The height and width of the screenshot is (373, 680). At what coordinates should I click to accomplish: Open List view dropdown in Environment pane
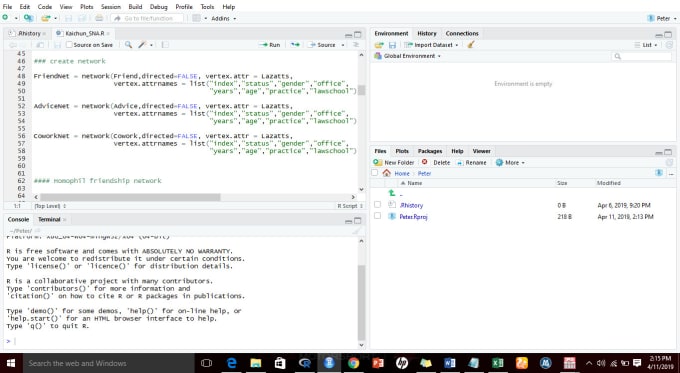pos(646,45)
